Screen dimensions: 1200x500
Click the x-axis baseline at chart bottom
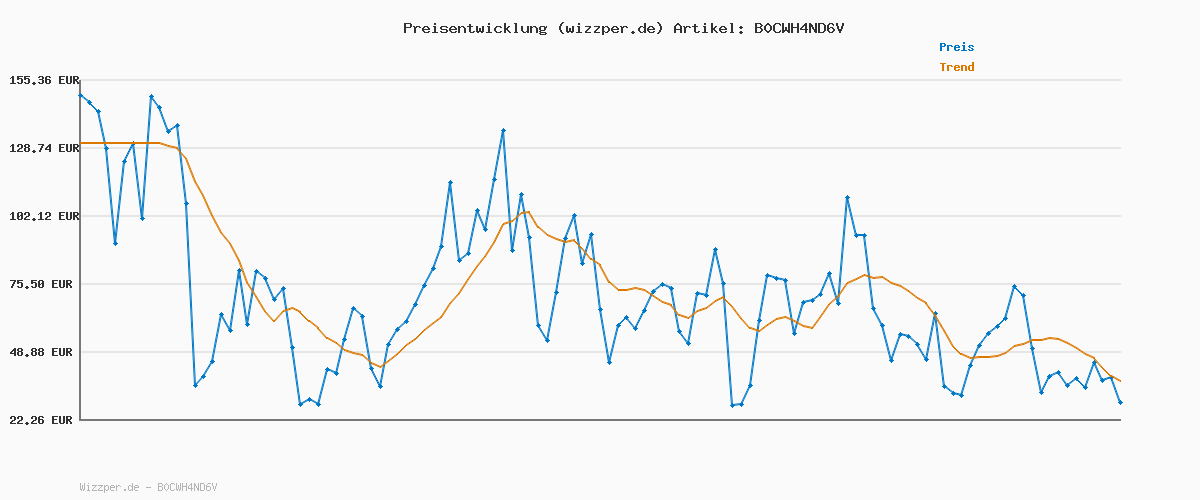point(600,420)
